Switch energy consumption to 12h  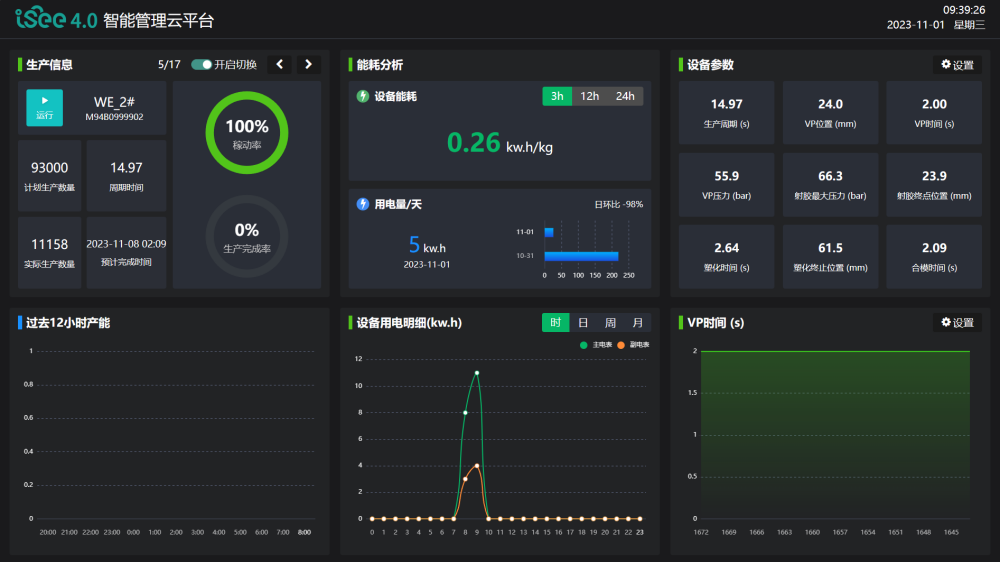(590, 96)
